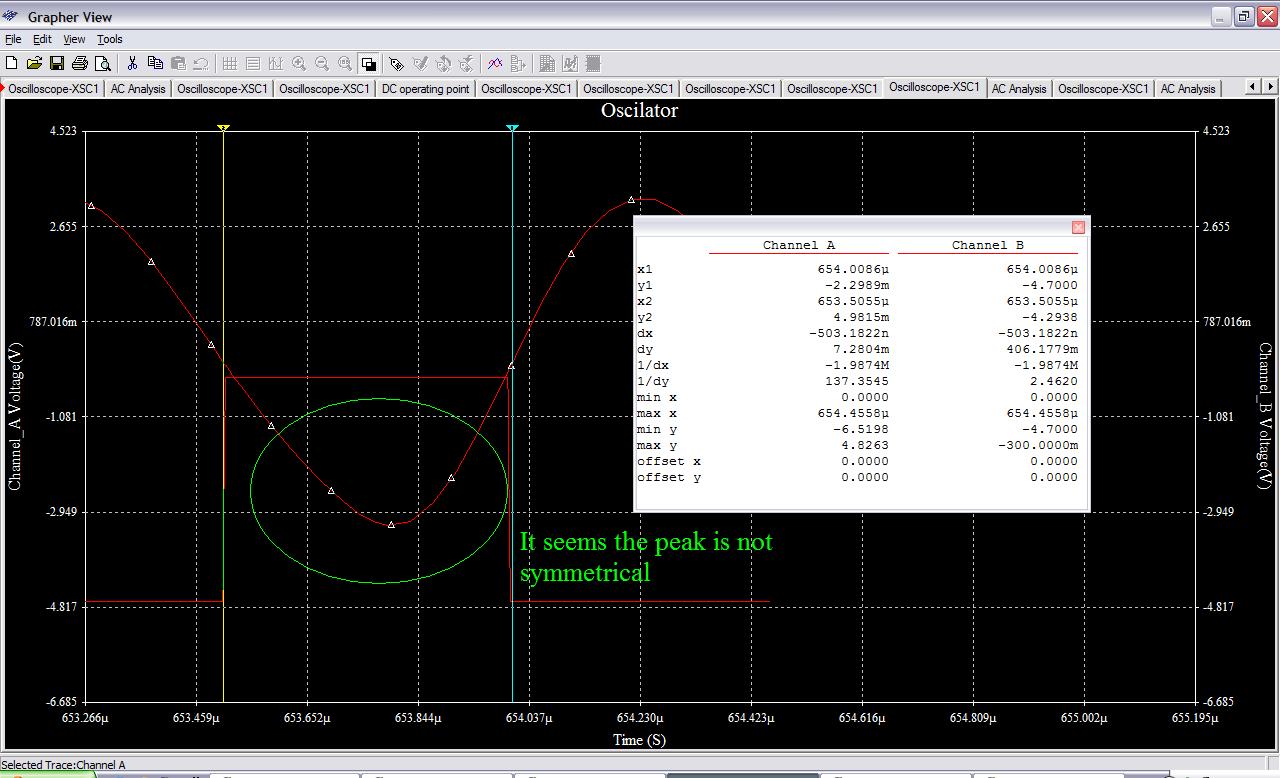1280x778 pixels.
Task: Close the cursor data table window
Action: 1078,227
